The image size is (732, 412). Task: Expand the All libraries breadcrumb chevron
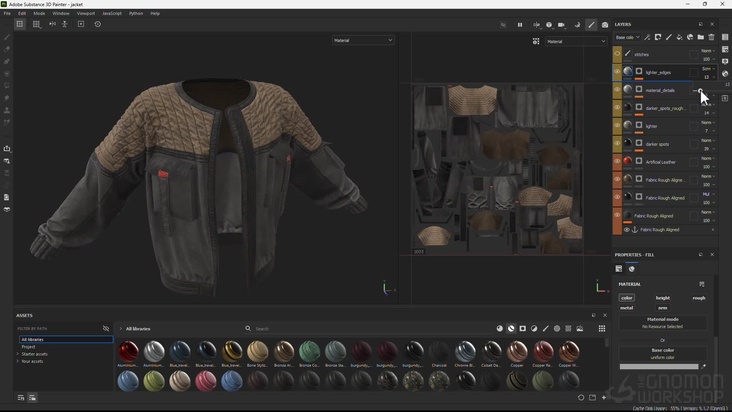click(120, 328)
